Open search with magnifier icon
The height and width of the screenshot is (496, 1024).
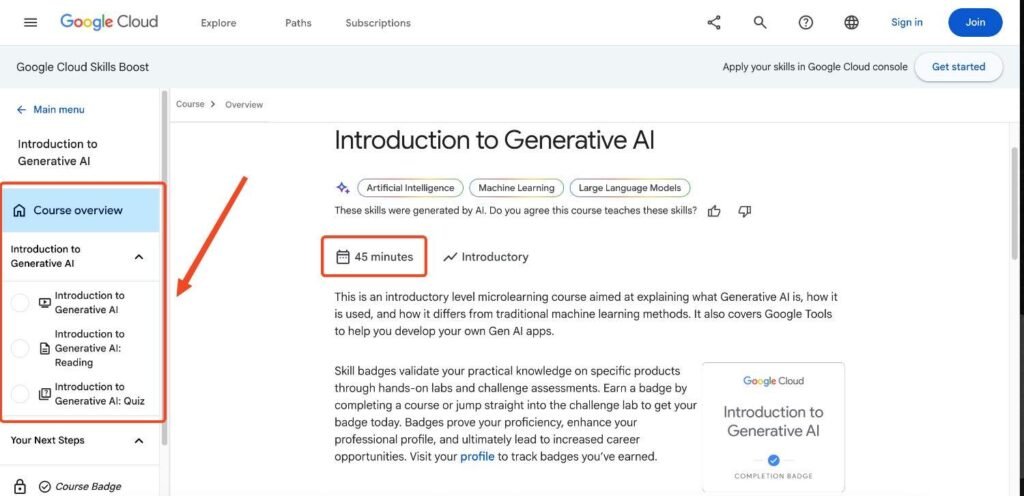(760, 22)
